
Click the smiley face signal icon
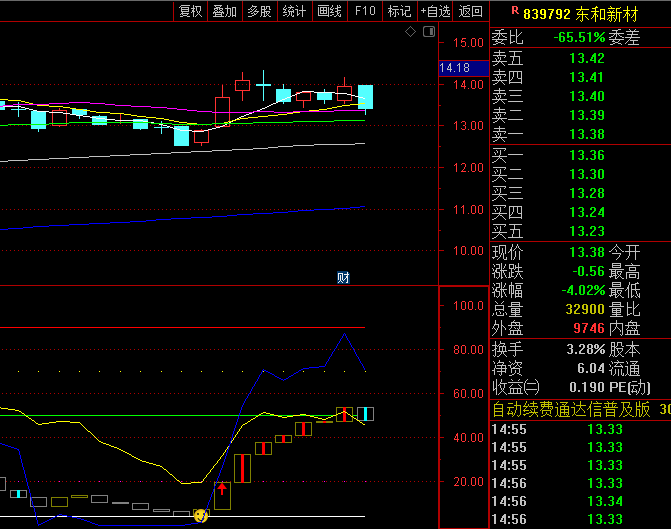pos(201,515)
